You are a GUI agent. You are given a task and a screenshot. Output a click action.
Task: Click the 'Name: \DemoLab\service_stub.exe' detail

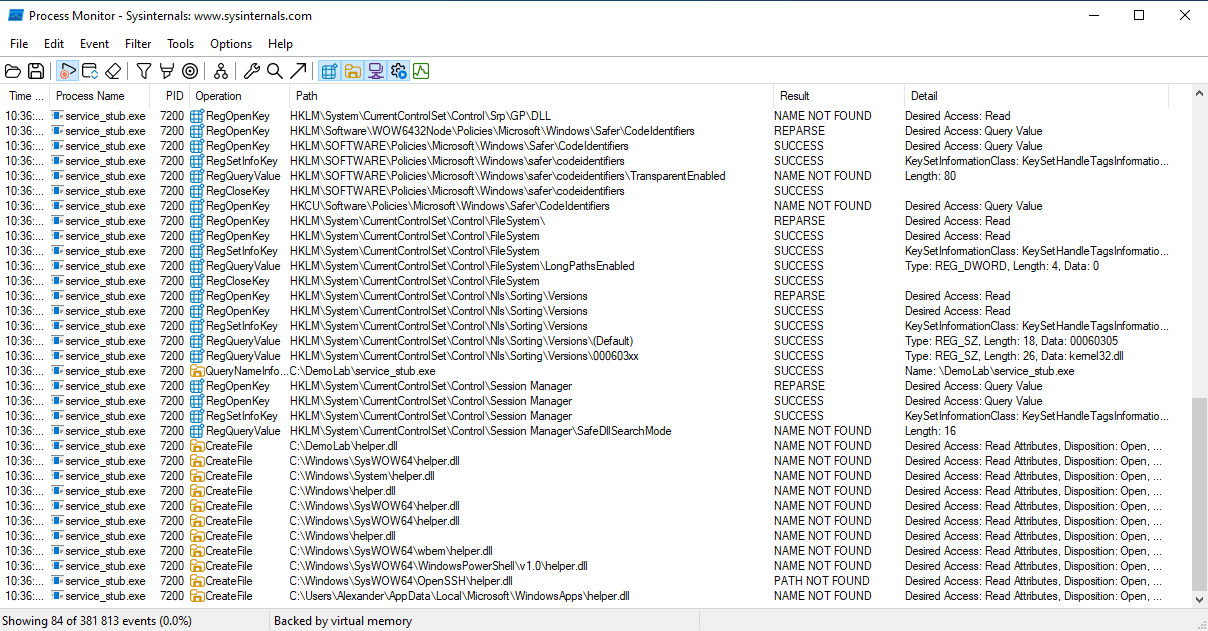[x=990, y=371]
